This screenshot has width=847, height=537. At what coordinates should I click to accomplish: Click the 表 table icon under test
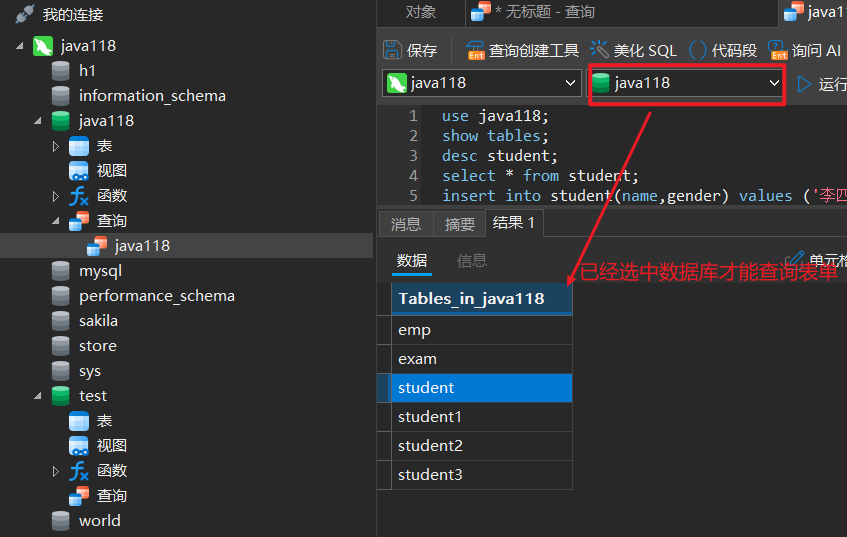point(79,421)
